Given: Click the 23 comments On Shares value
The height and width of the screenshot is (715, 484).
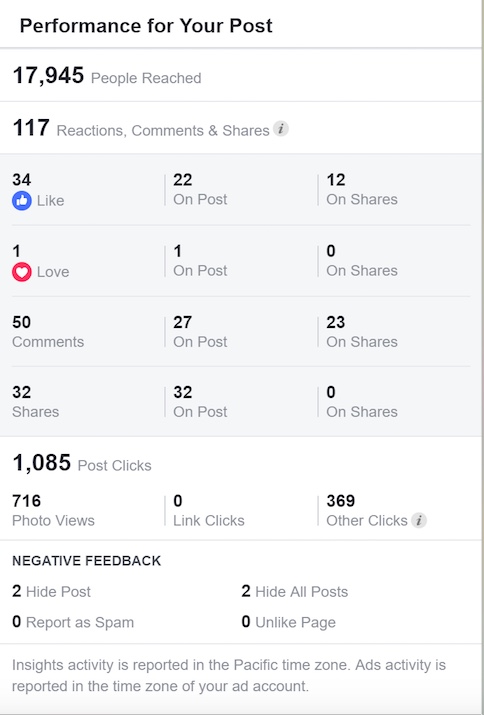Looking at the screenshot, I should point(336,322).
